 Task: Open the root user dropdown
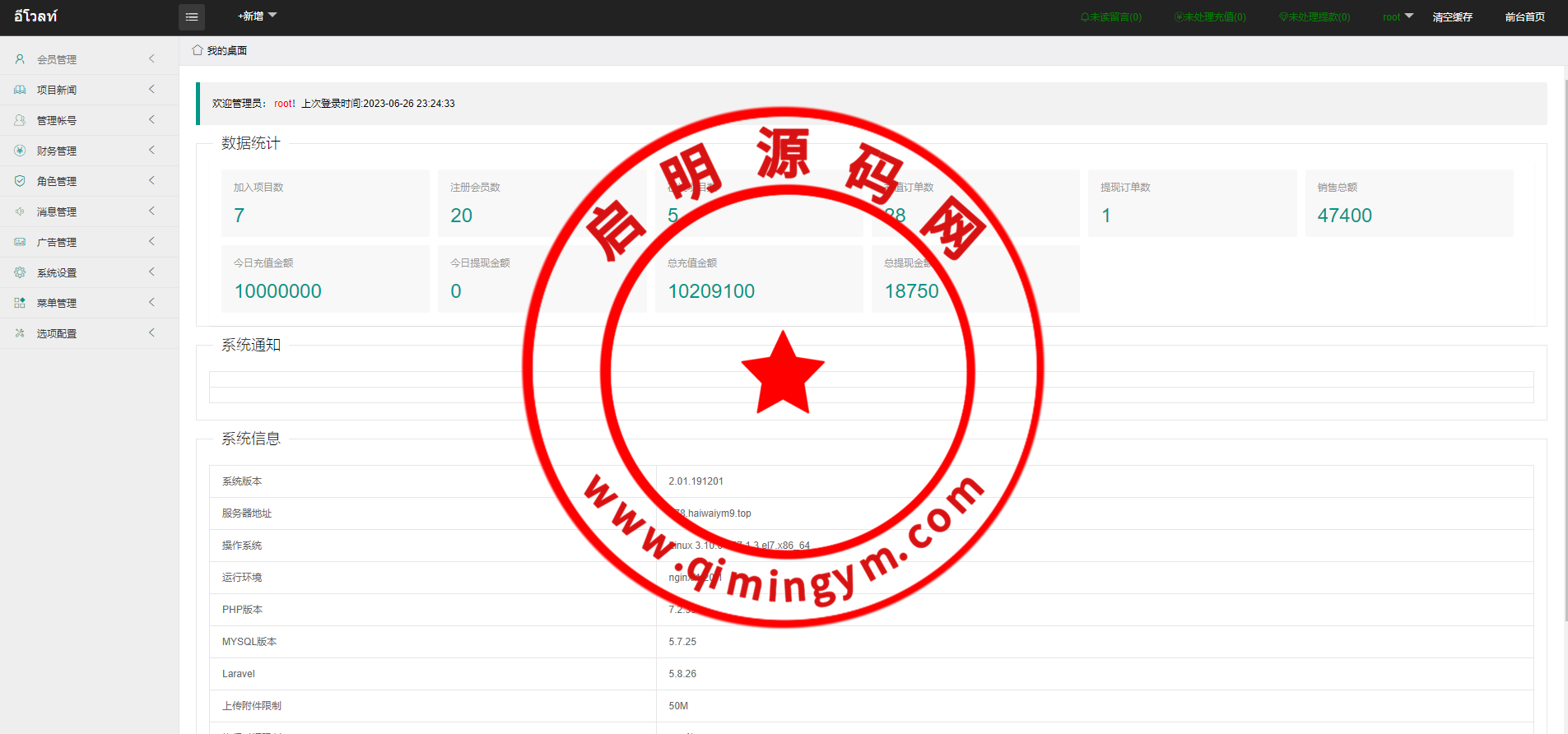1397,16
